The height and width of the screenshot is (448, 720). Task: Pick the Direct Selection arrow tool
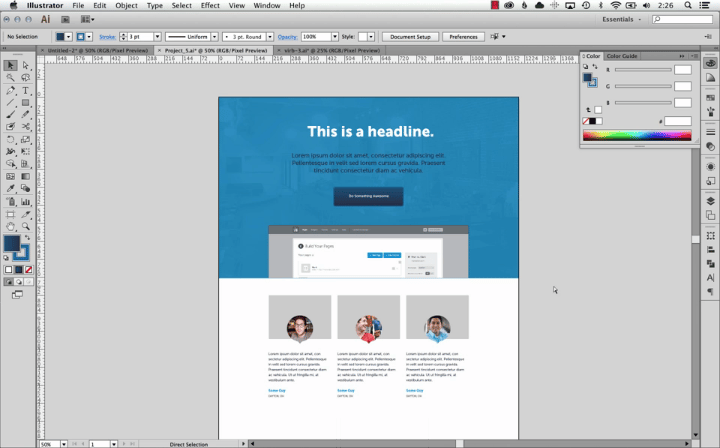click(25, 65)
